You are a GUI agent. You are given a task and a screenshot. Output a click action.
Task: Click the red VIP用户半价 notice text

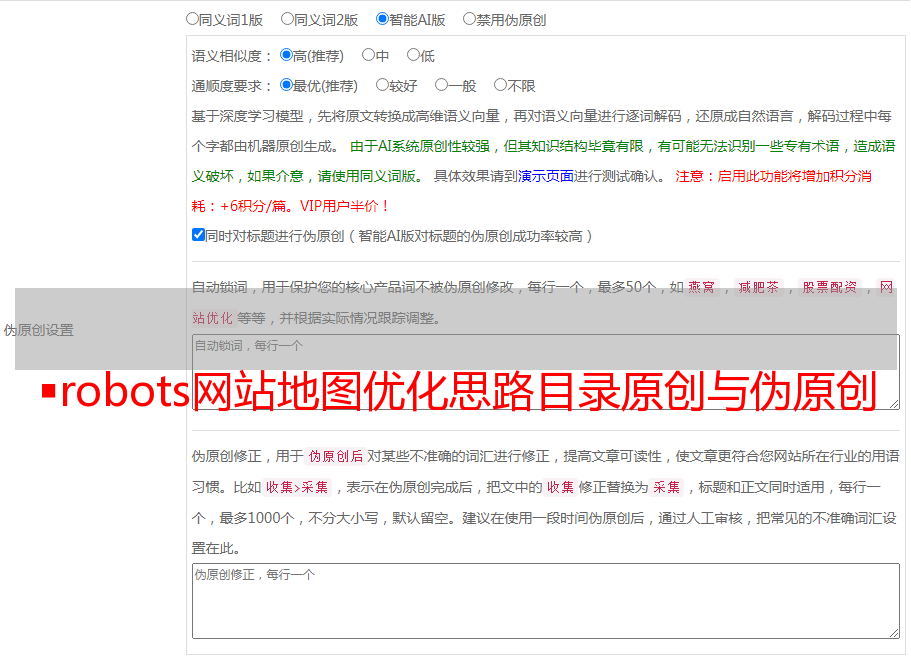pos(344,206)
